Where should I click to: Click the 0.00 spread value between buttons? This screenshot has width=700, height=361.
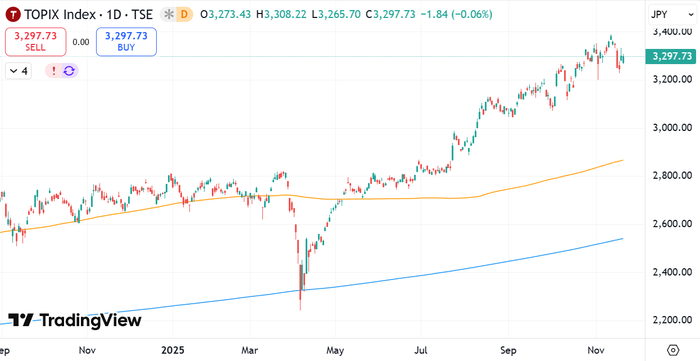point(81,42)
